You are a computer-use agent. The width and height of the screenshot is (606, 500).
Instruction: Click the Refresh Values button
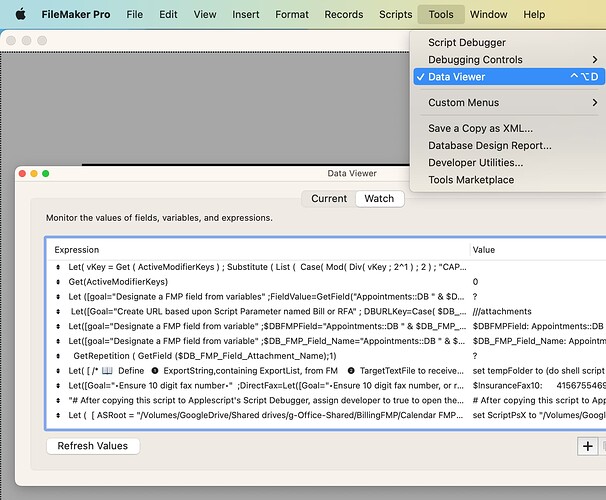tap(93, 446)
